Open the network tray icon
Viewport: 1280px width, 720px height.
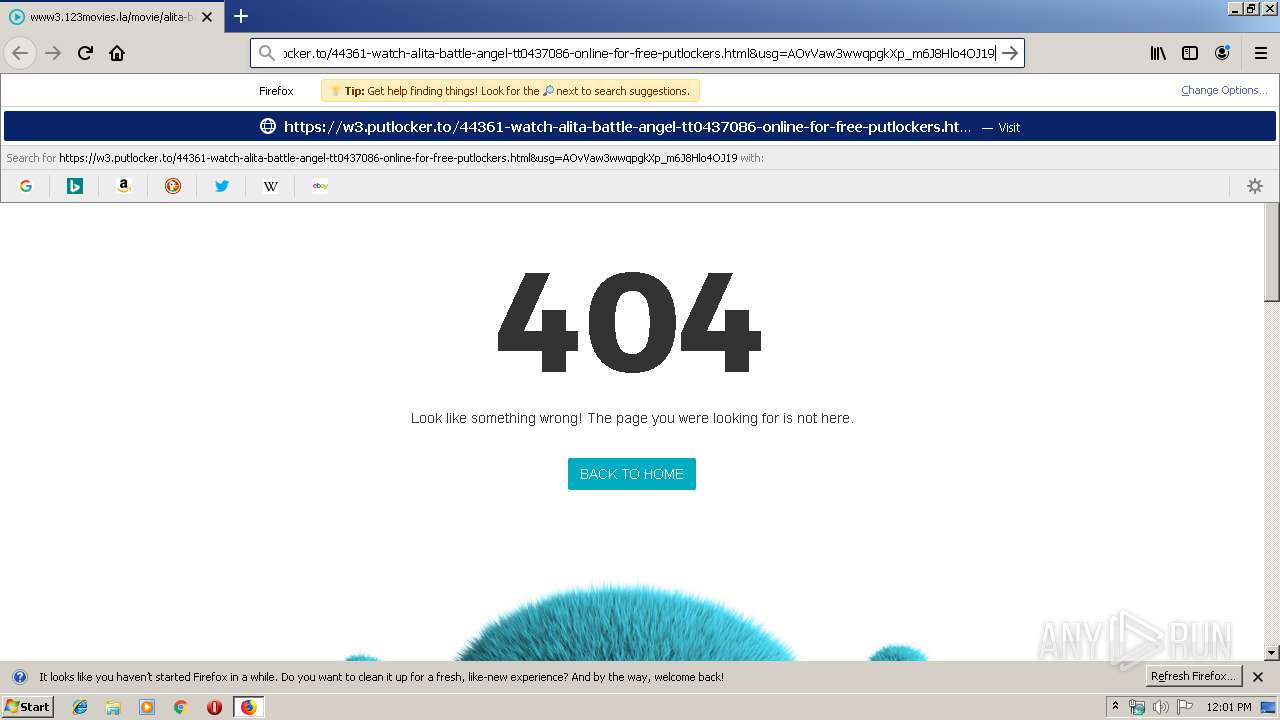(1137, 707)
